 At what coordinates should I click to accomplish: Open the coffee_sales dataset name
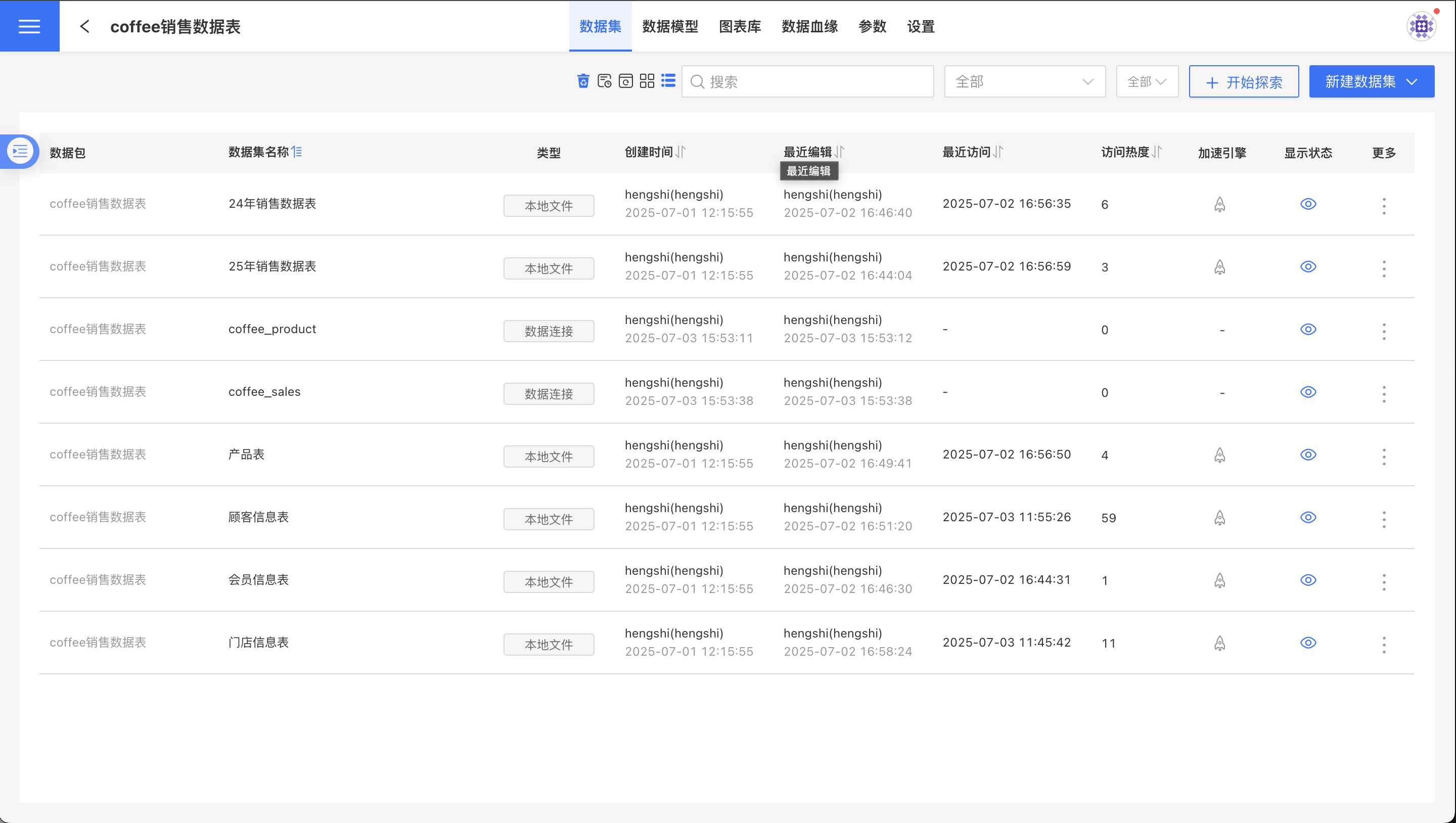pos(264,392)
